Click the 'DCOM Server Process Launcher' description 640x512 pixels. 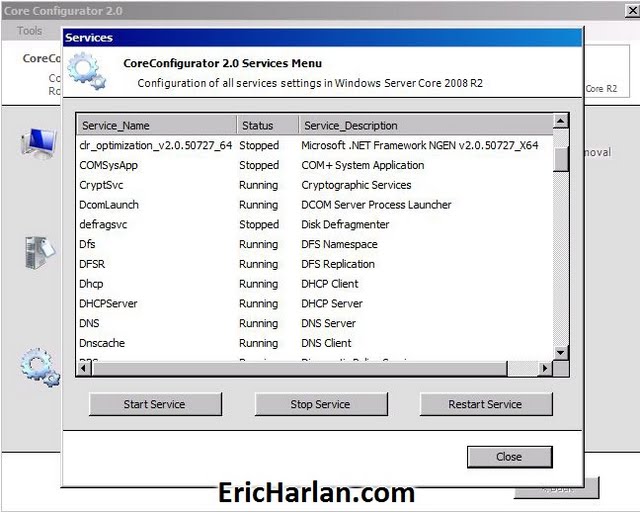pos(376,205)
